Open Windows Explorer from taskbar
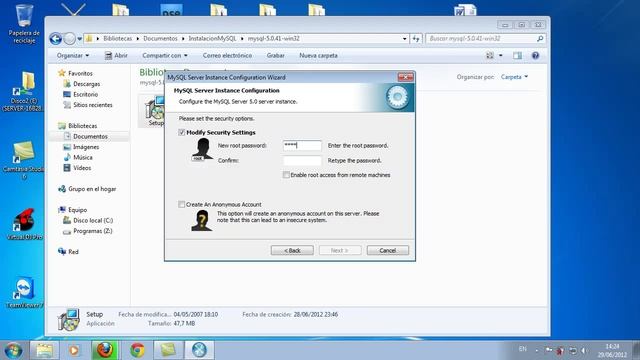Viewport: 640px width, 360px height. click(44, 350)
